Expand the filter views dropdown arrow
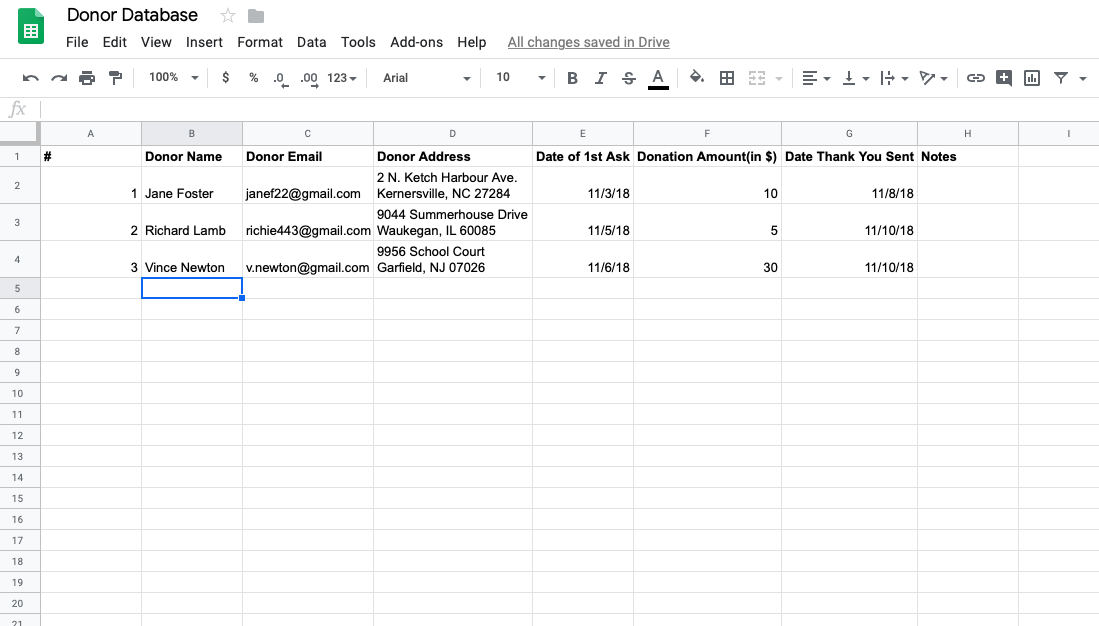1099x626 pixels. 1083,79
